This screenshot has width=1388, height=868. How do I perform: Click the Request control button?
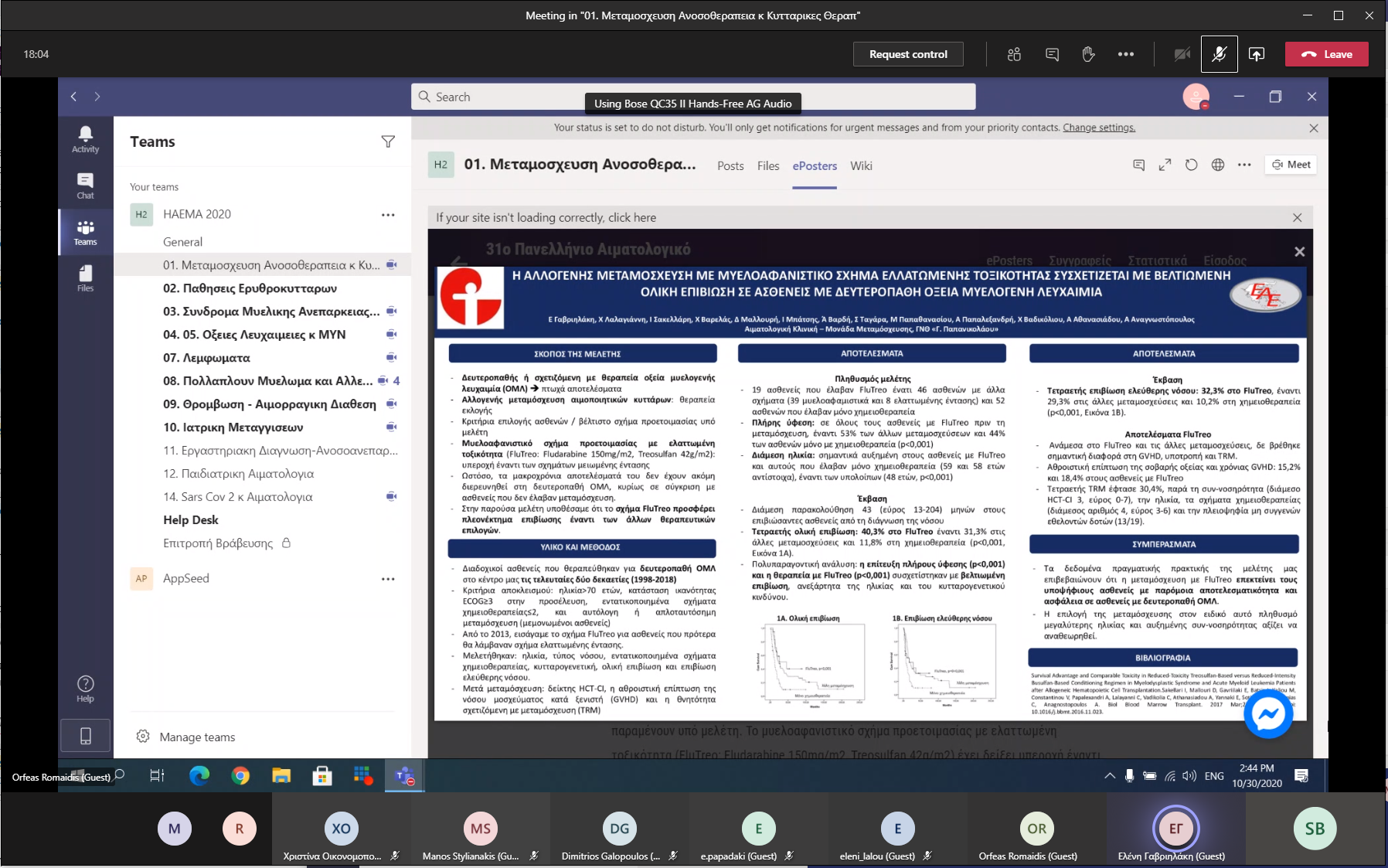click(x=908, y=54)
